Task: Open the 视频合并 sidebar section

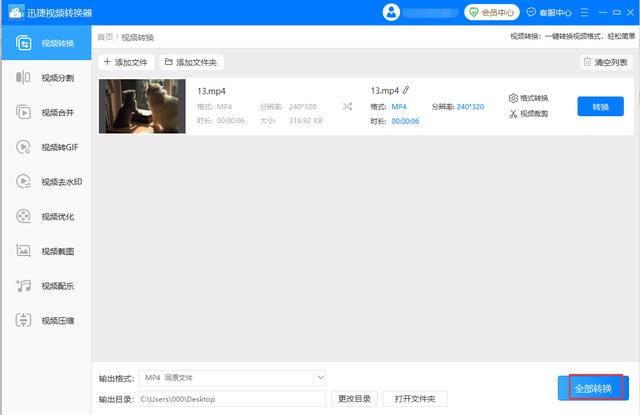Action: tap(47, 112)
